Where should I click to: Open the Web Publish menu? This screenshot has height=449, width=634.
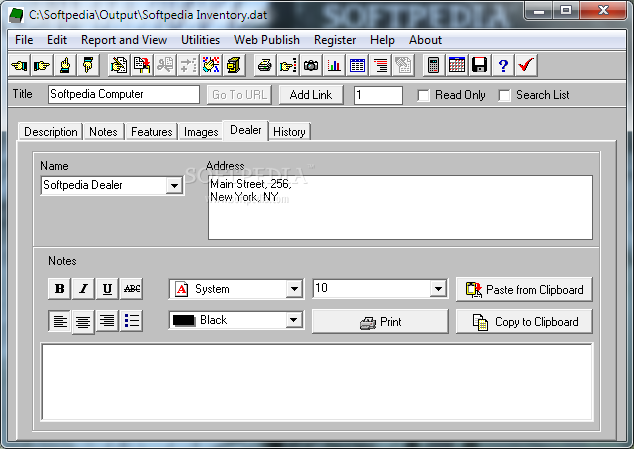click(266, 40)
